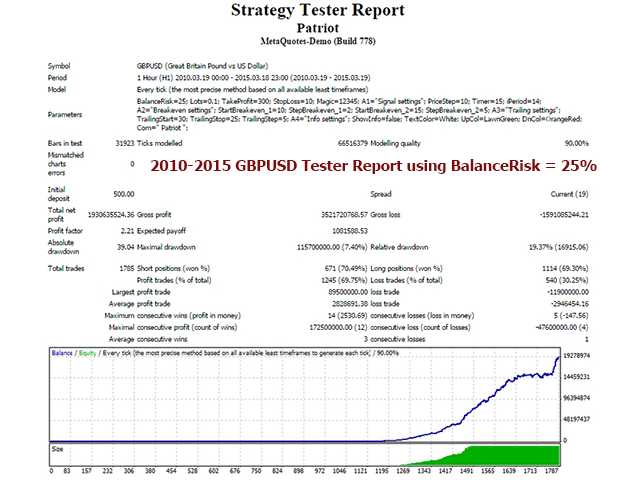Viewport: 640px width, 480px height.
Task: Click the y-axis label '19278974'
Action: point(576,356)
